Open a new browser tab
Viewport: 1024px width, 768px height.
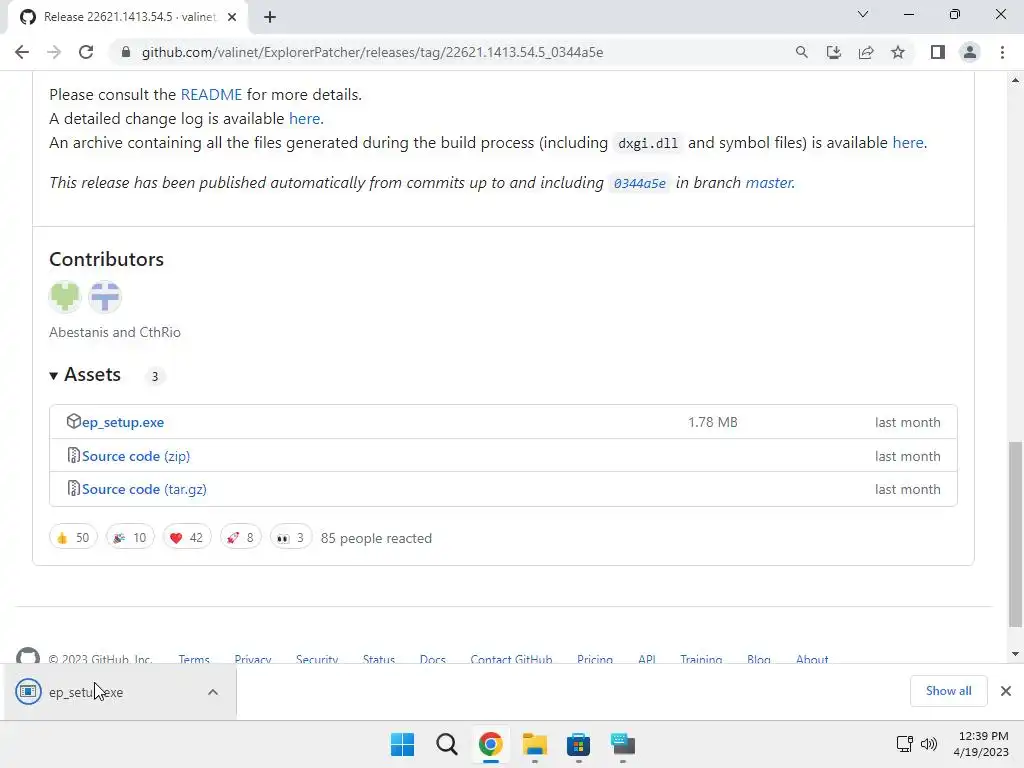tap(270, 17)
